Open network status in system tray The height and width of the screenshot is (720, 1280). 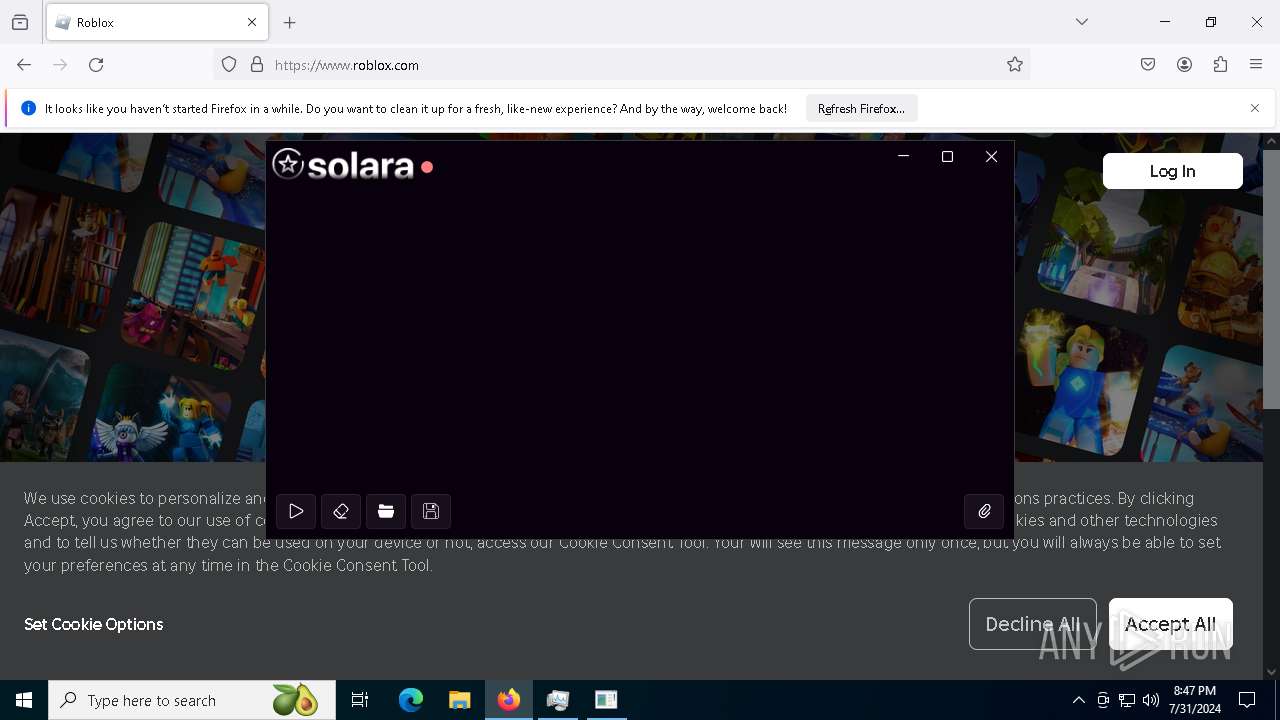[1127, 700]
